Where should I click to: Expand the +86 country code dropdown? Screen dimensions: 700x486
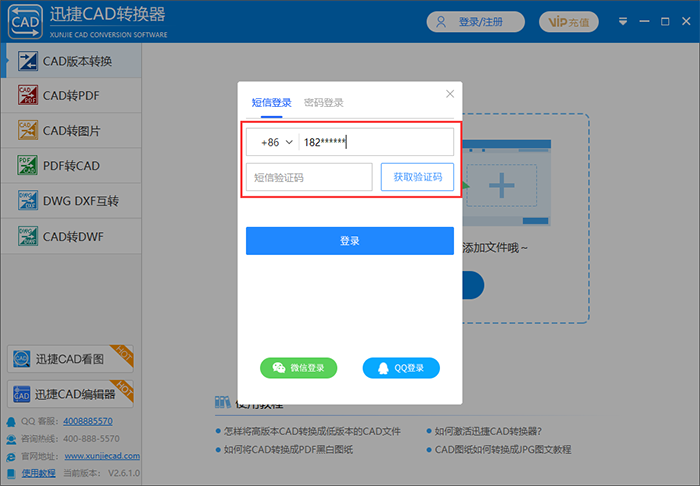(276, 142)
